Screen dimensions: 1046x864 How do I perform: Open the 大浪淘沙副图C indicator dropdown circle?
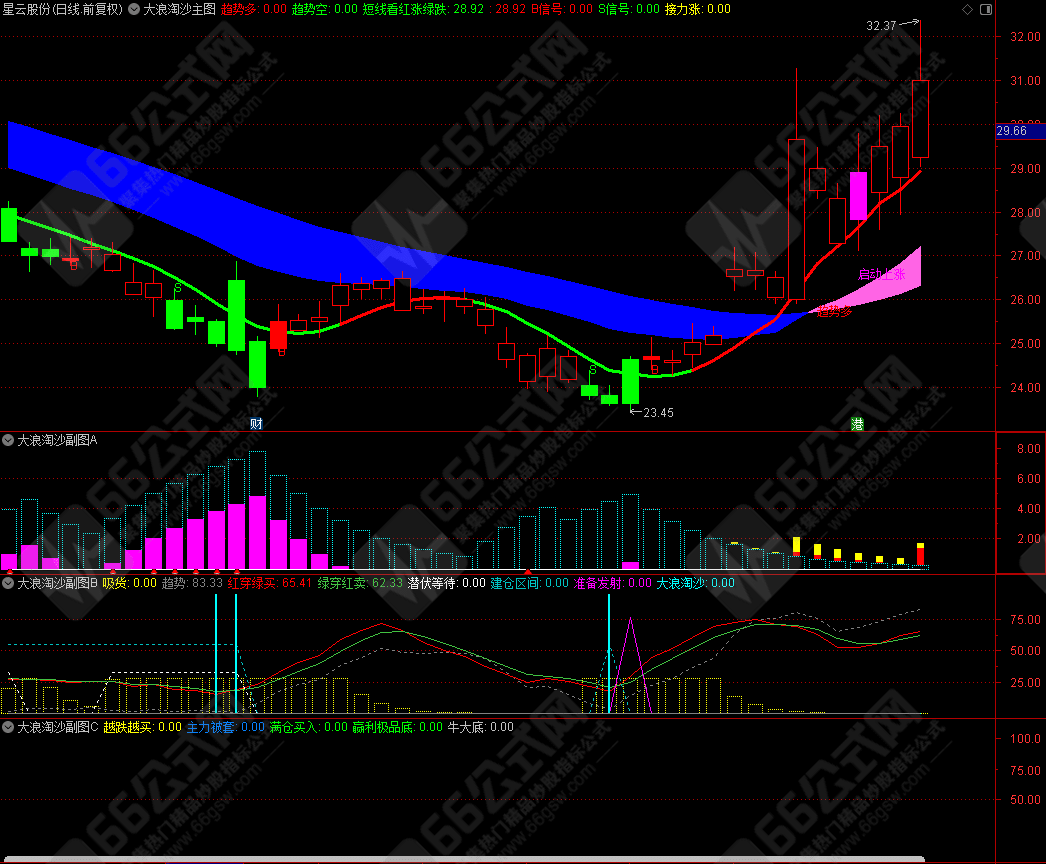pyautogui.click(x=8, y=727)
